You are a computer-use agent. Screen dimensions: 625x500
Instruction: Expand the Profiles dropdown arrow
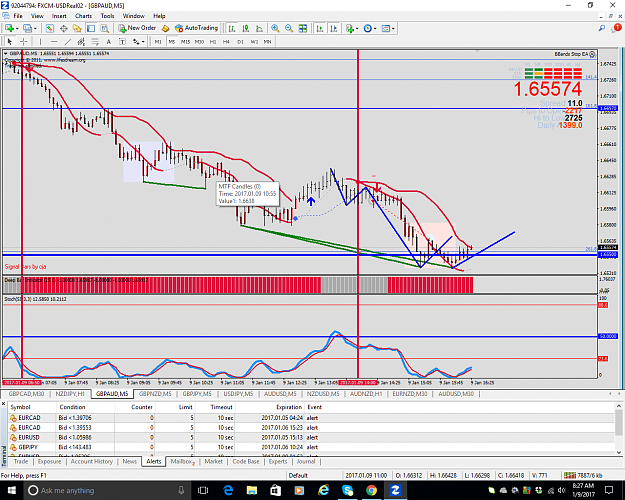(35, 29)
